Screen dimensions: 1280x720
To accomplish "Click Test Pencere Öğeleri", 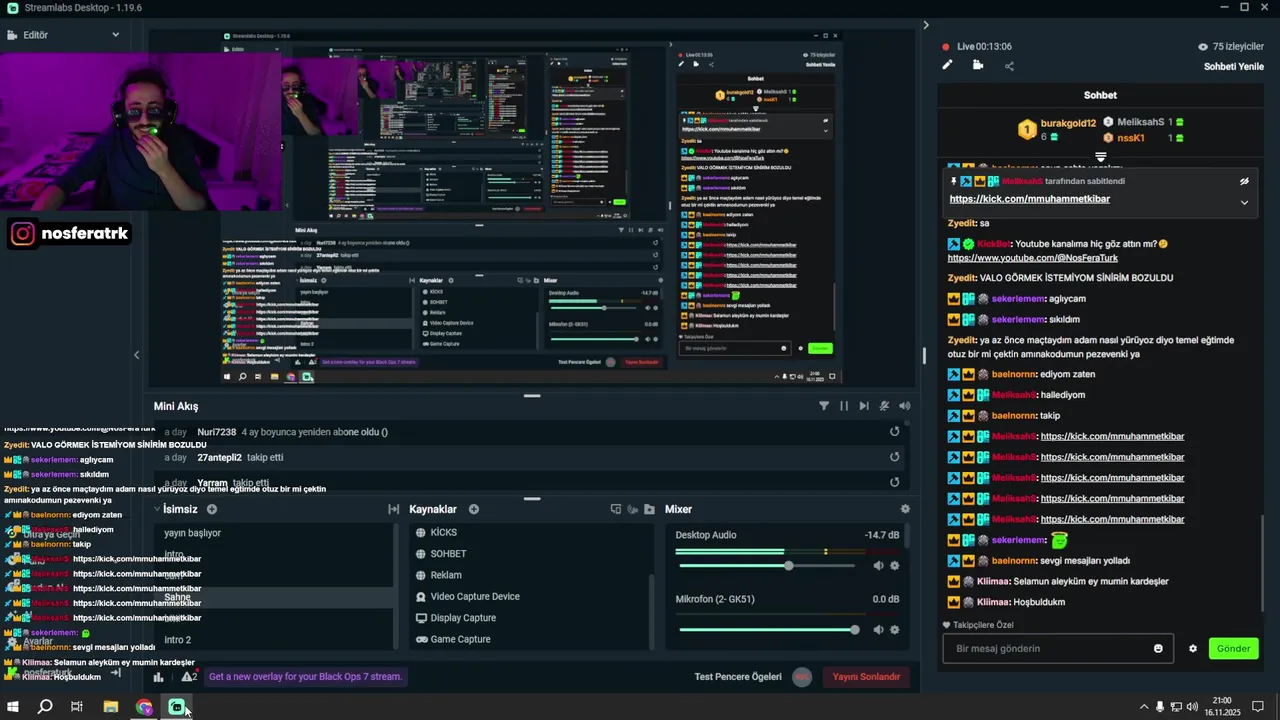I will 738,677.
